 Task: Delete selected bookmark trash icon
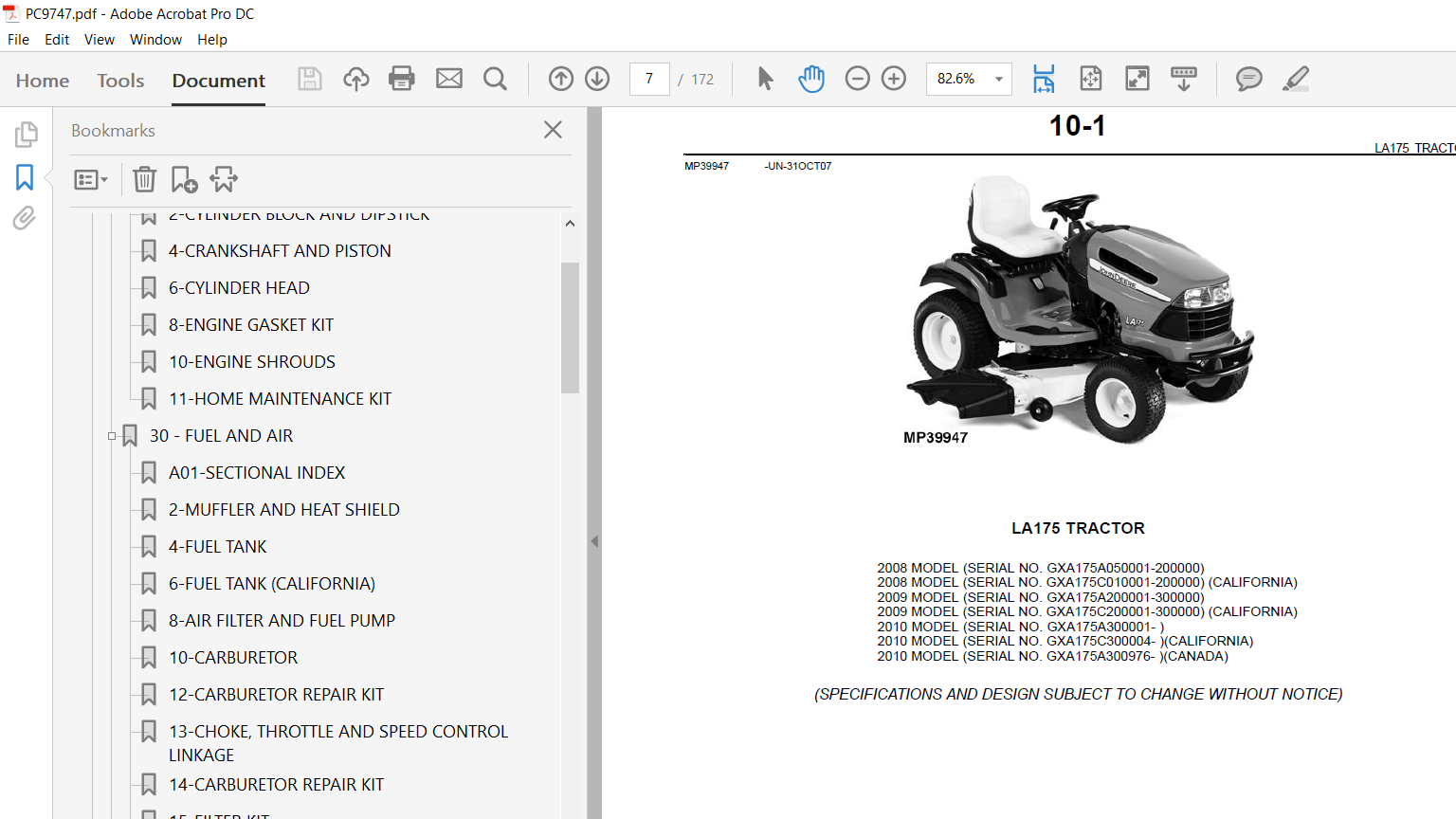coord(144,179)
